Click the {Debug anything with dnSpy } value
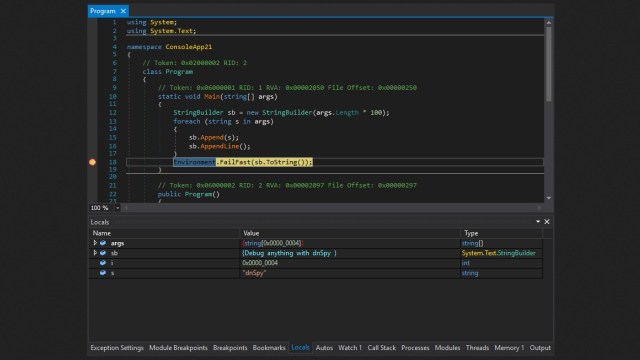Screen dimensions: 640x360 (289, 253)
